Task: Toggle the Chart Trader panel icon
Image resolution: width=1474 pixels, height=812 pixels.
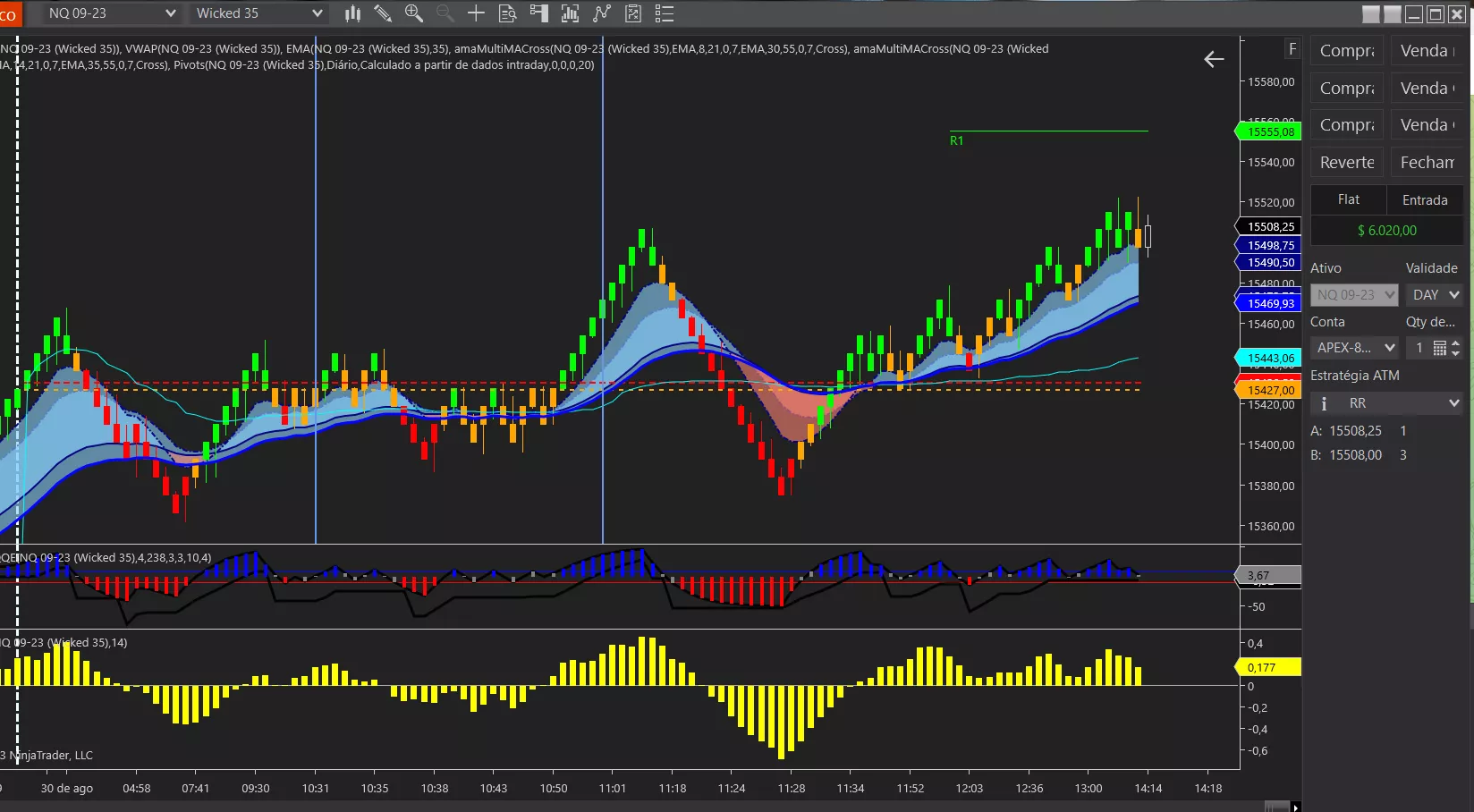Action: tap(538, 13)
